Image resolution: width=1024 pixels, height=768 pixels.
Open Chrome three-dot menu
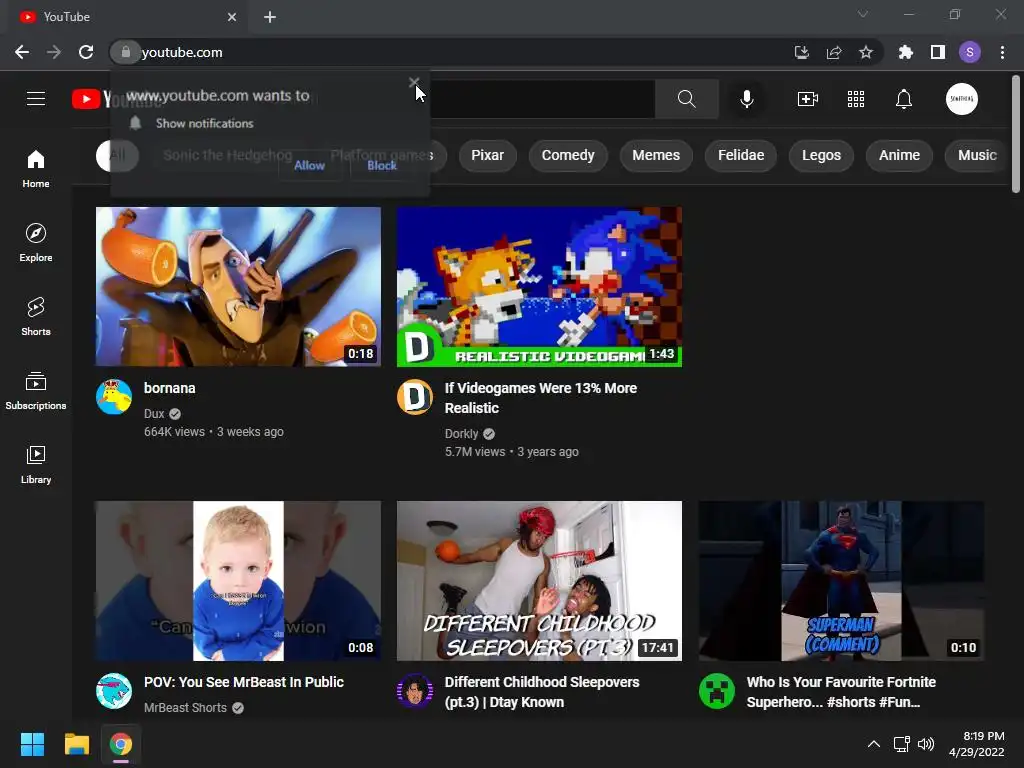pyautogui.click(x=1002, y=52)
